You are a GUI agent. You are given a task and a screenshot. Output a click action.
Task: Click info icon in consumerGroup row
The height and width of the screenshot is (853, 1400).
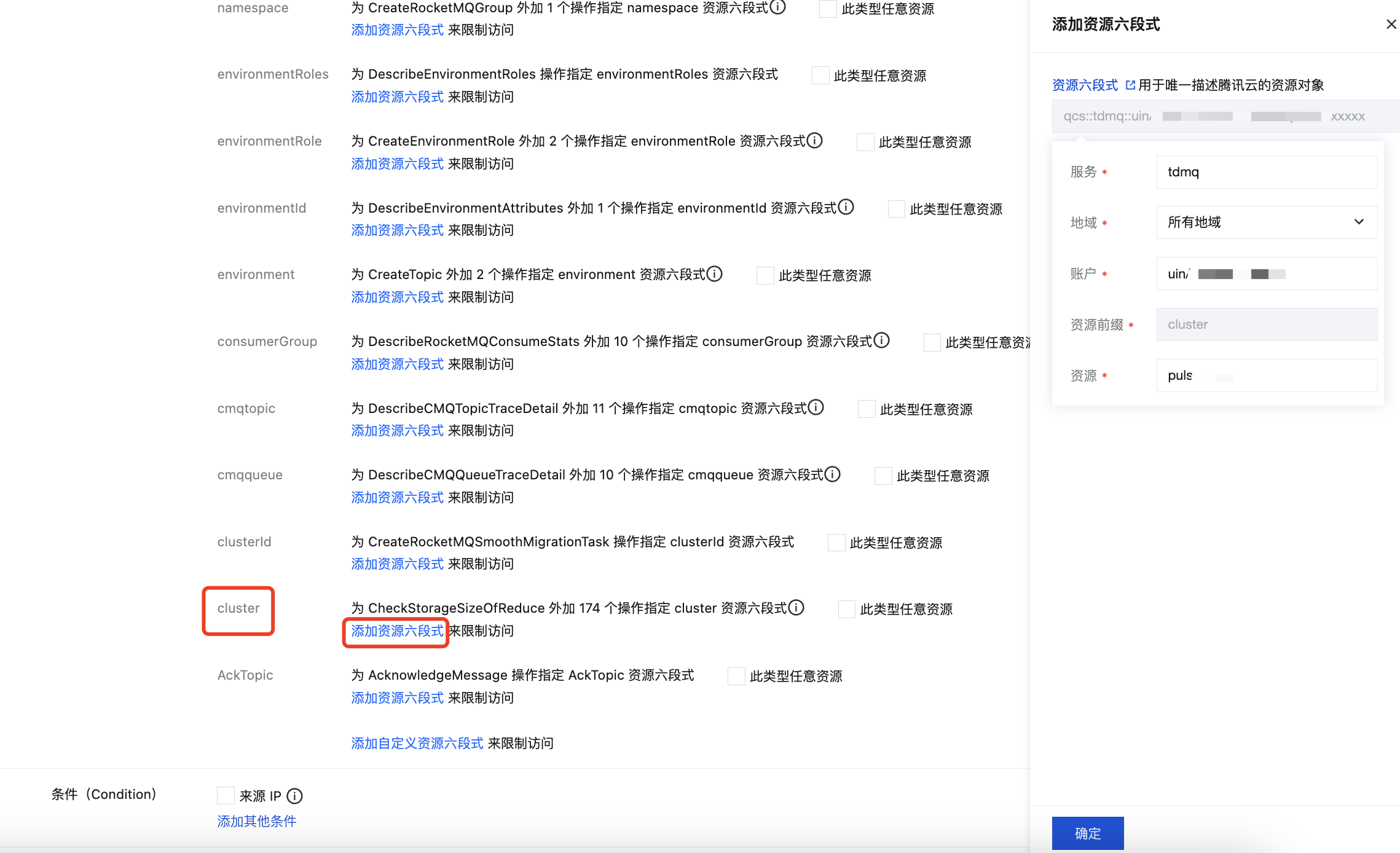coord(882,340)
